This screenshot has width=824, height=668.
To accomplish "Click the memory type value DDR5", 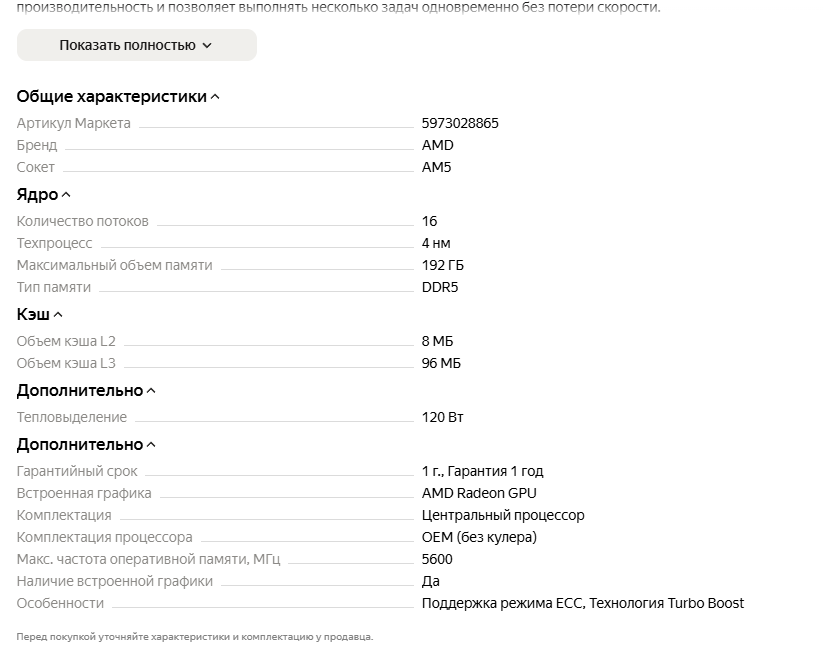I will [x=440, y=287].
